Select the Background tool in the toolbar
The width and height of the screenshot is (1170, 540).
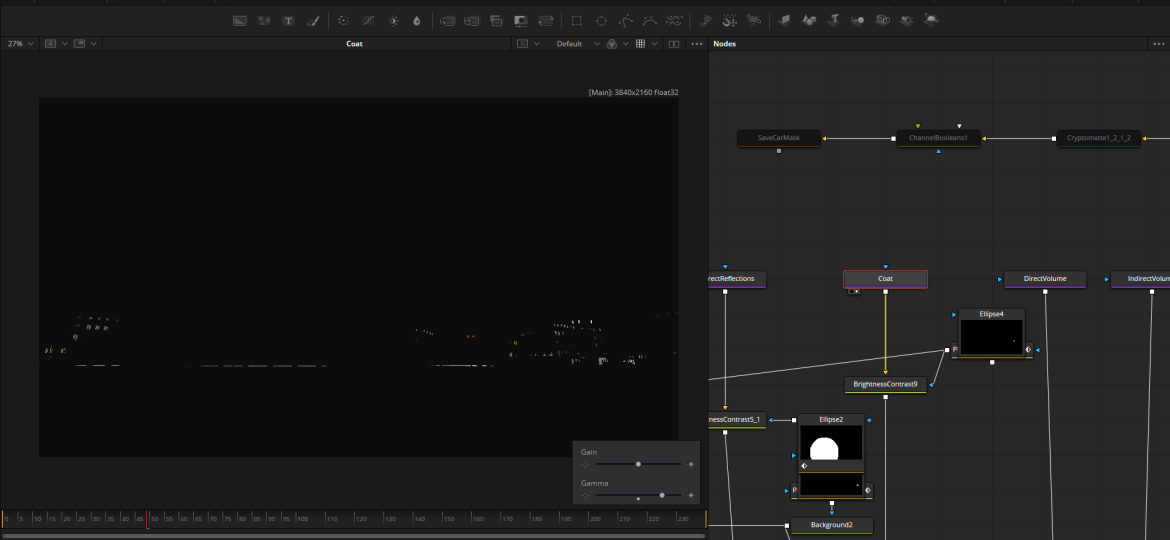[x=240, y=20]
